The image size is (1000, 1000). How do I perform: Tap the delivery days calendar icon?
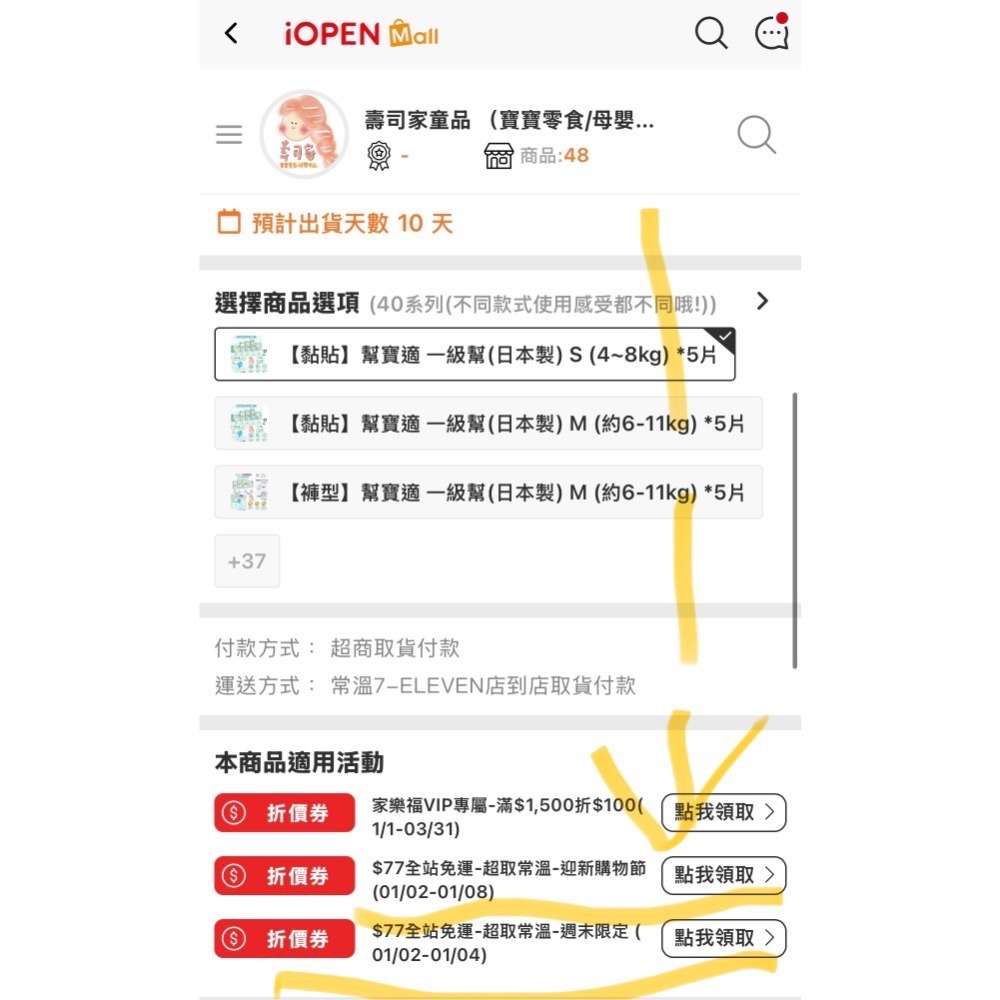pos(229,222)
